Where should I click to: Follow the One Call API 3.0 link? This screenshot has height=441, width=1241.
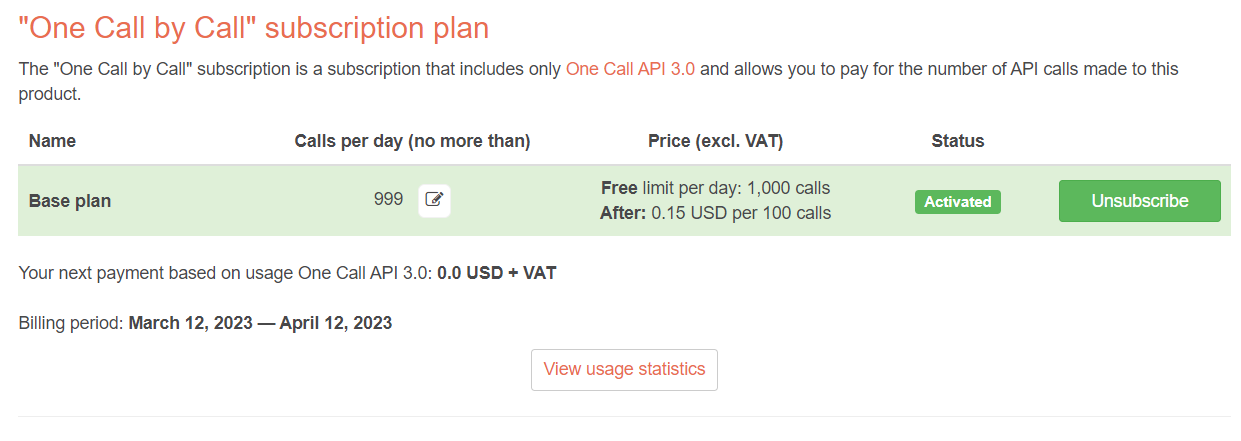tap(630, 69)
